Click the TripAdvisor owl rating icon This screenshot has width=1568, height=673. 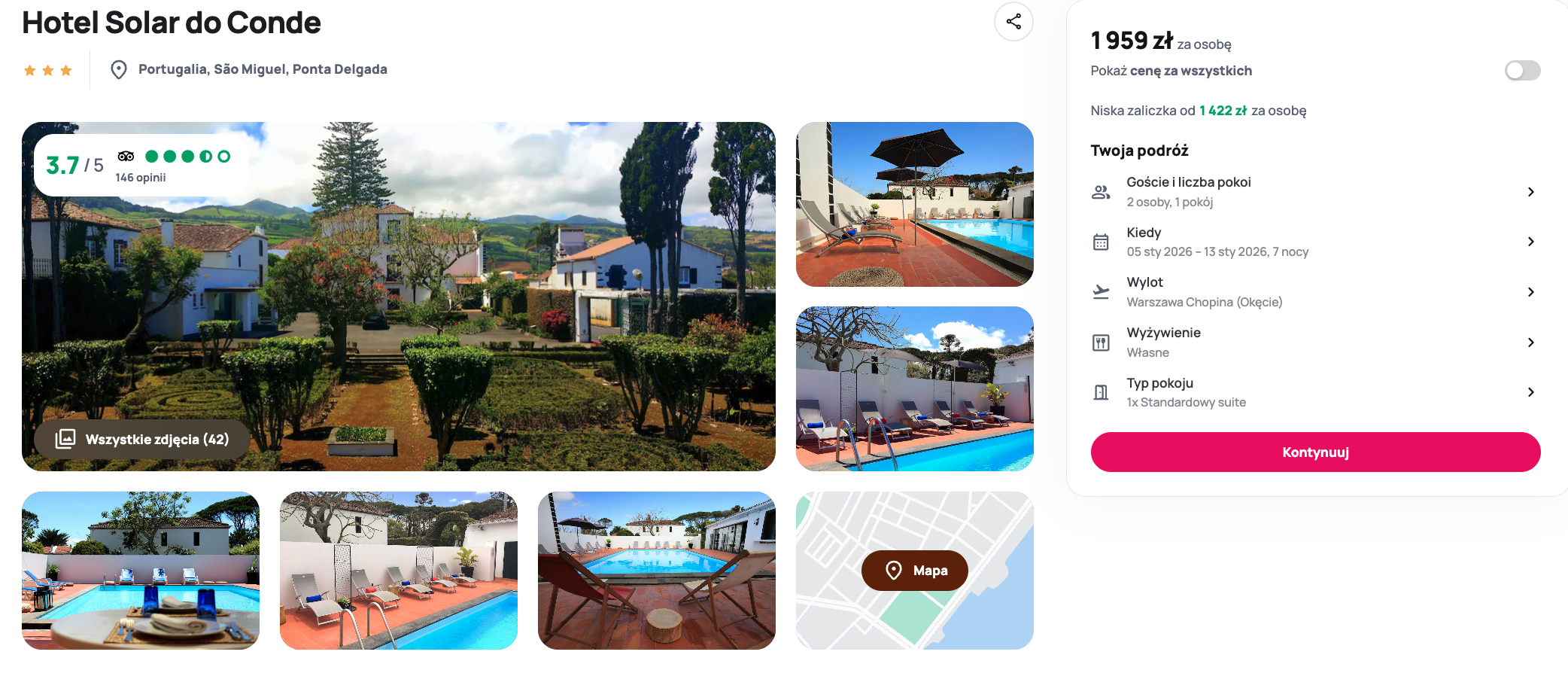click(126, 157)
